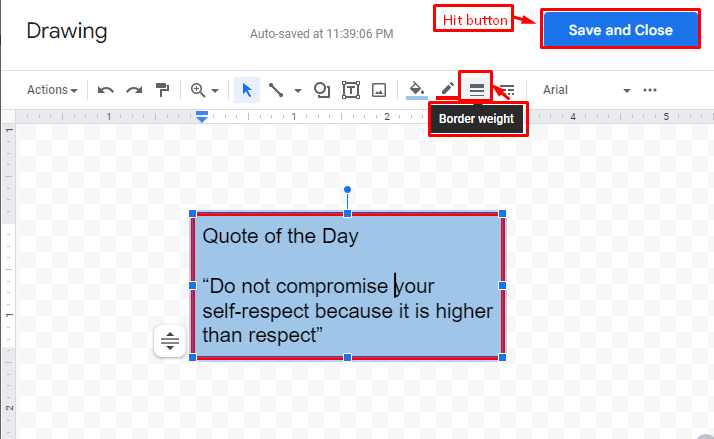Click the top-left resize handle of text box
The height and width of the screenshot is (439, 714).
tap(193, 214)
